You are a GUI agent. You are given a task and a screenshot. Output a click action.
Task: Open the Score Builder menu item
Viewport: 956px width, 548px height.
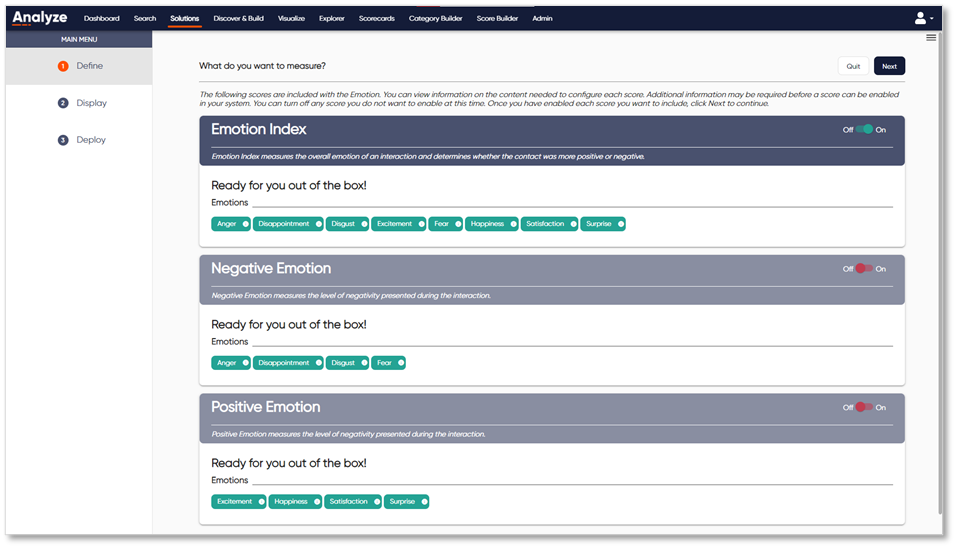point(498,18)
